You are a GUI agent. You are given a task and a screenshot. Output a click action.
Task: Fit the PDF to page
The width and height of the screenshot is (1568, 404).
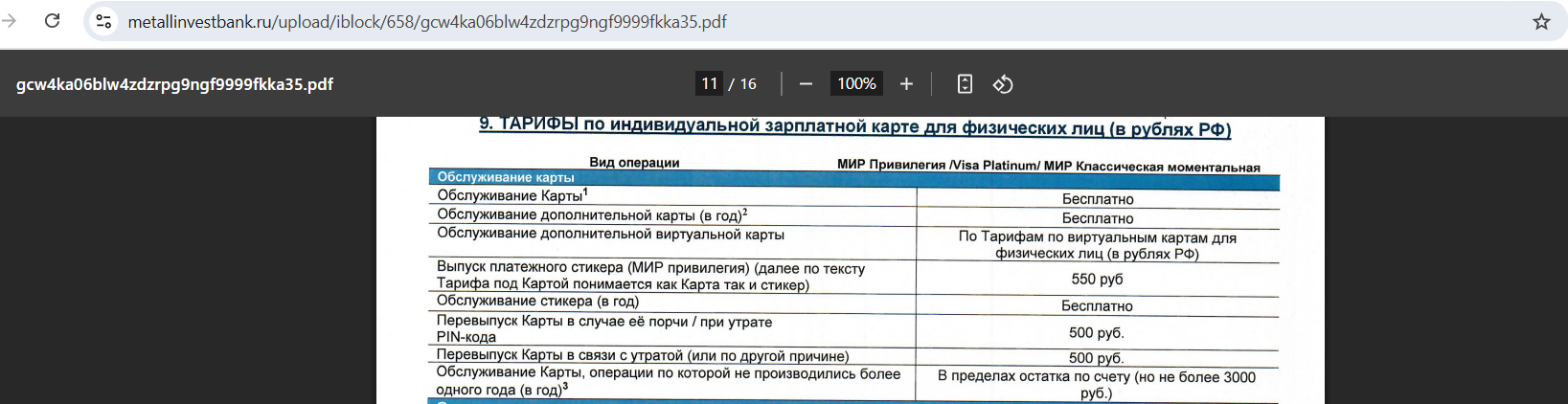tap(965, 84)
